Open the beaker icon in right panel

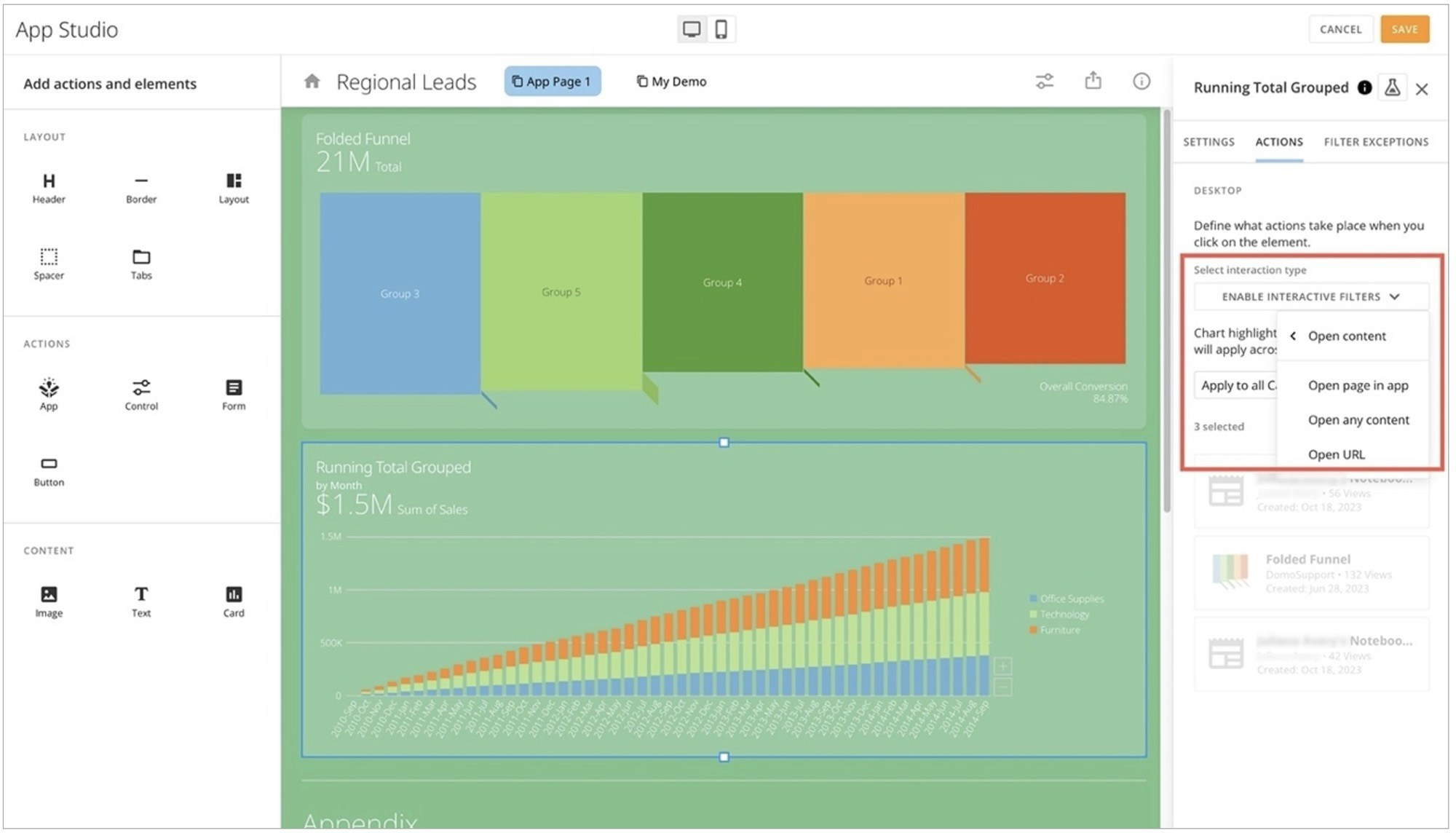click(x=1392, y=88)
